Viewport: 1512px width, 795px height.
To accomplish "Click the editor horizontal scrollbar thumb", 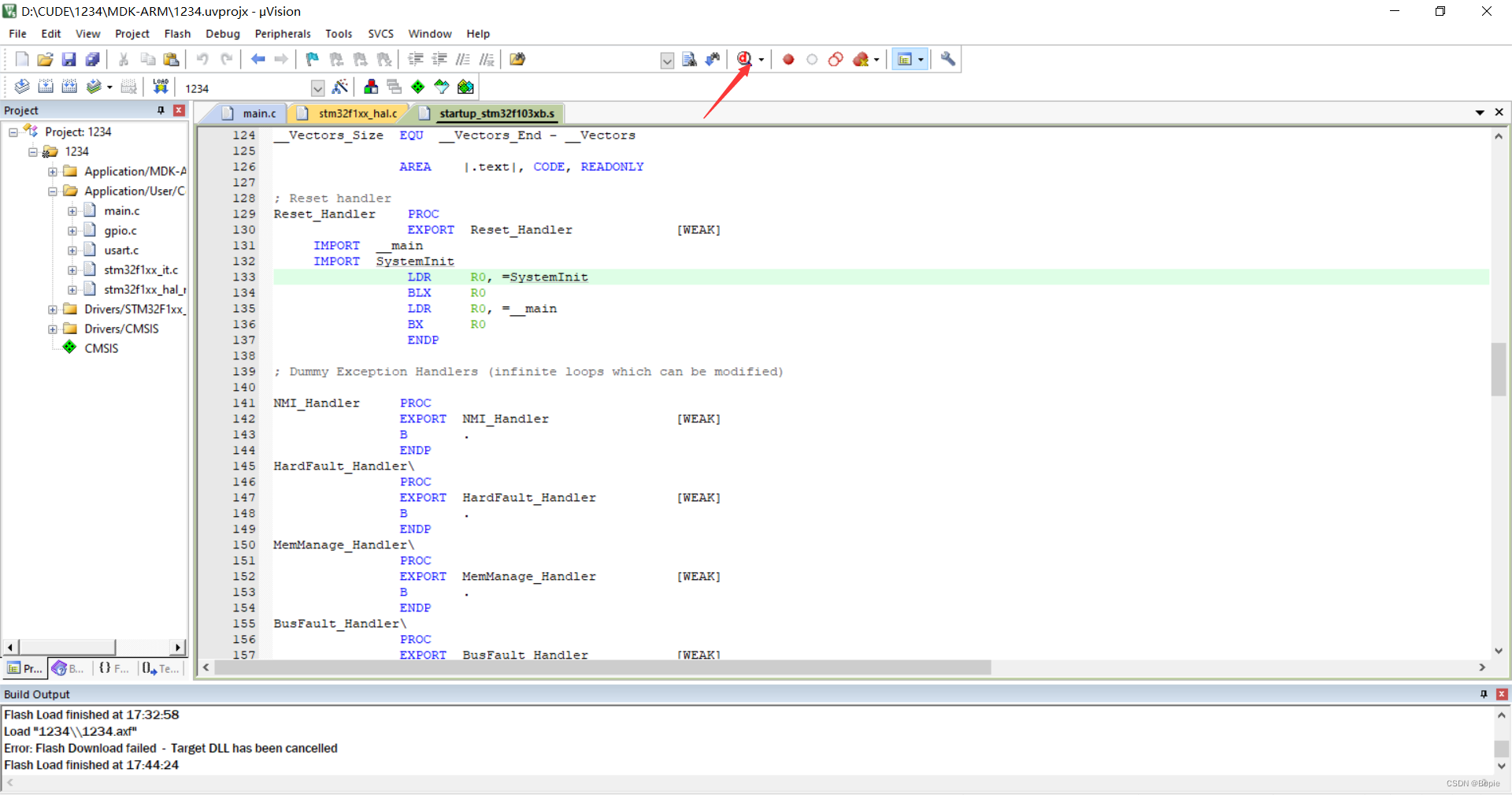I will pyautogui.click(x=602, y=668).
